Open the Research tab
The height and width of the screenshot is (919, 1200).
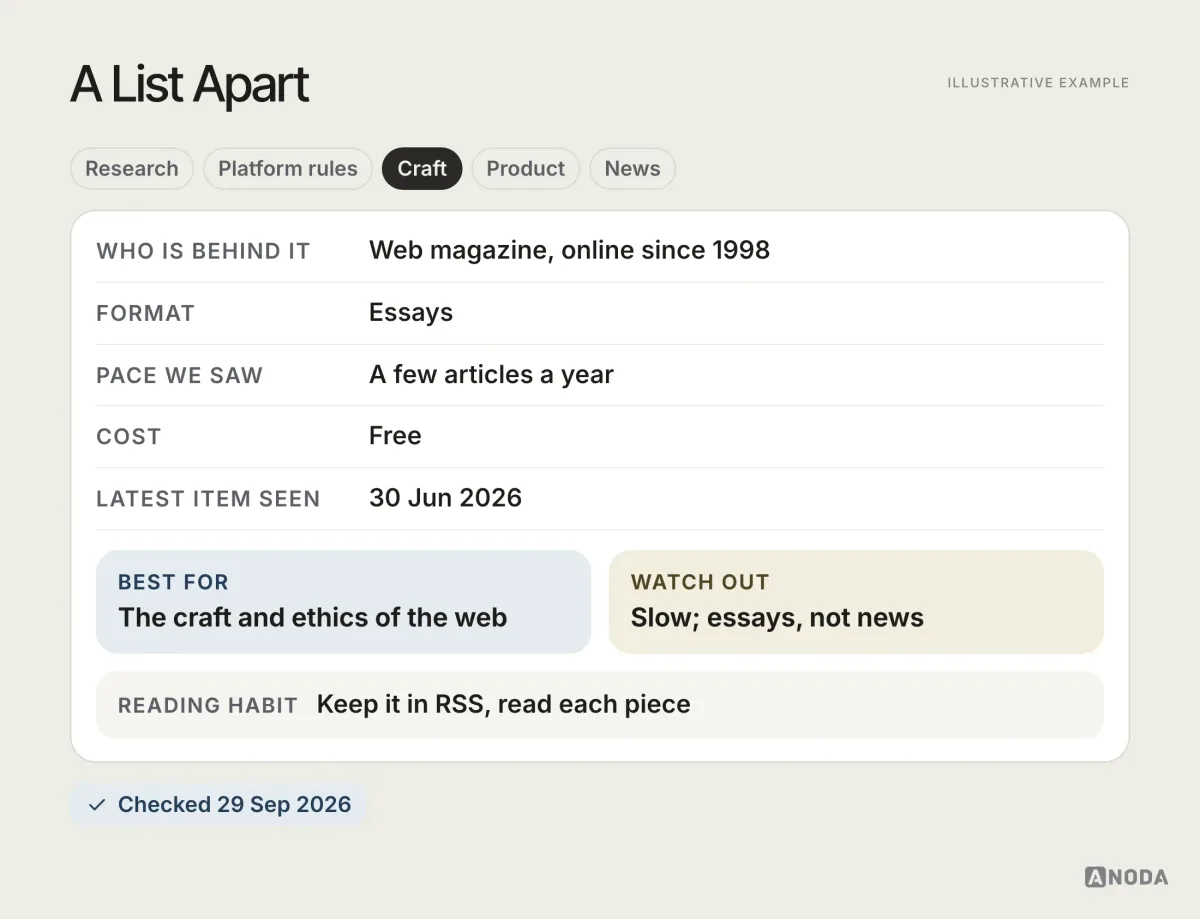(x=131, y=169)
